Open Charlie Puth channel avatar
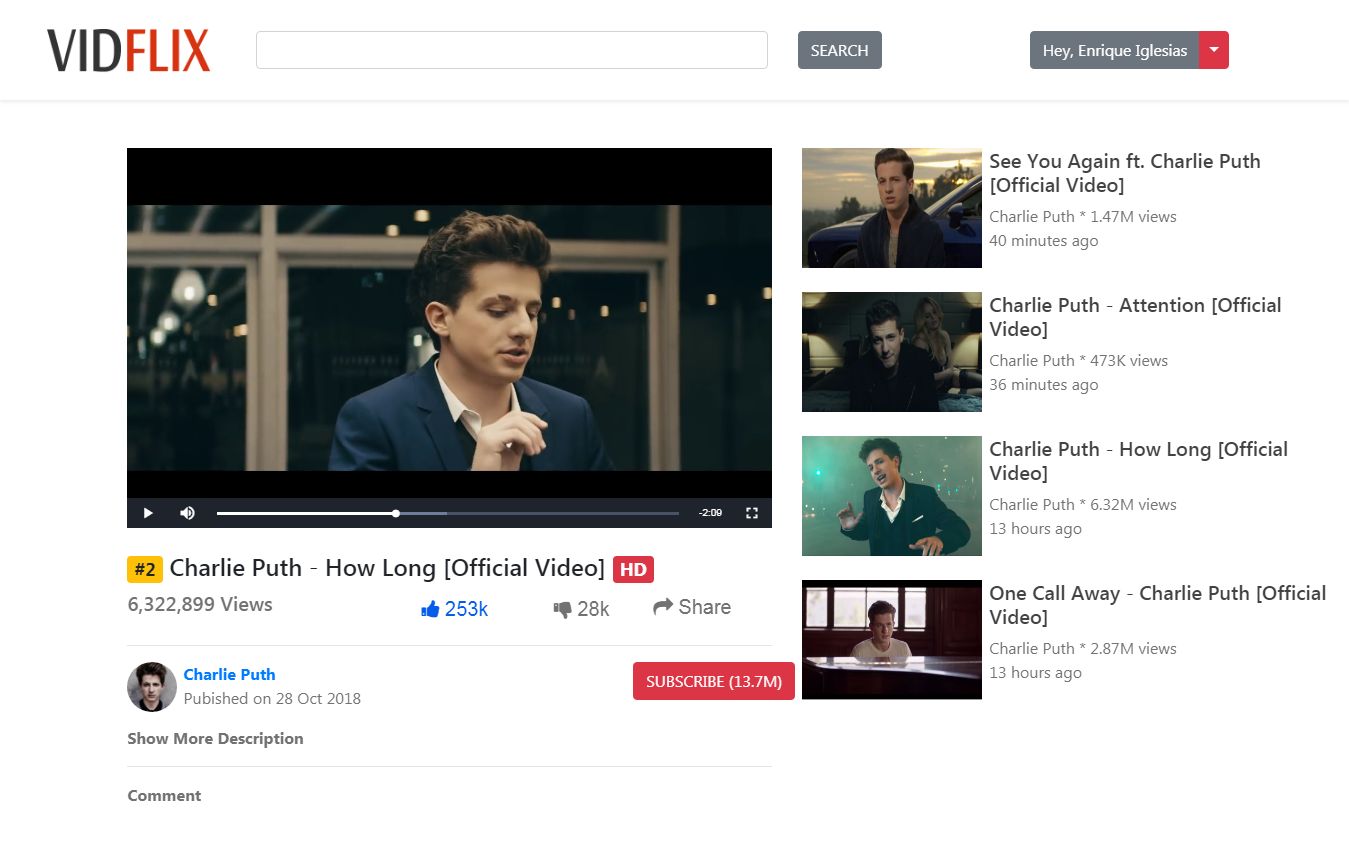 click(x=152, y=687)
